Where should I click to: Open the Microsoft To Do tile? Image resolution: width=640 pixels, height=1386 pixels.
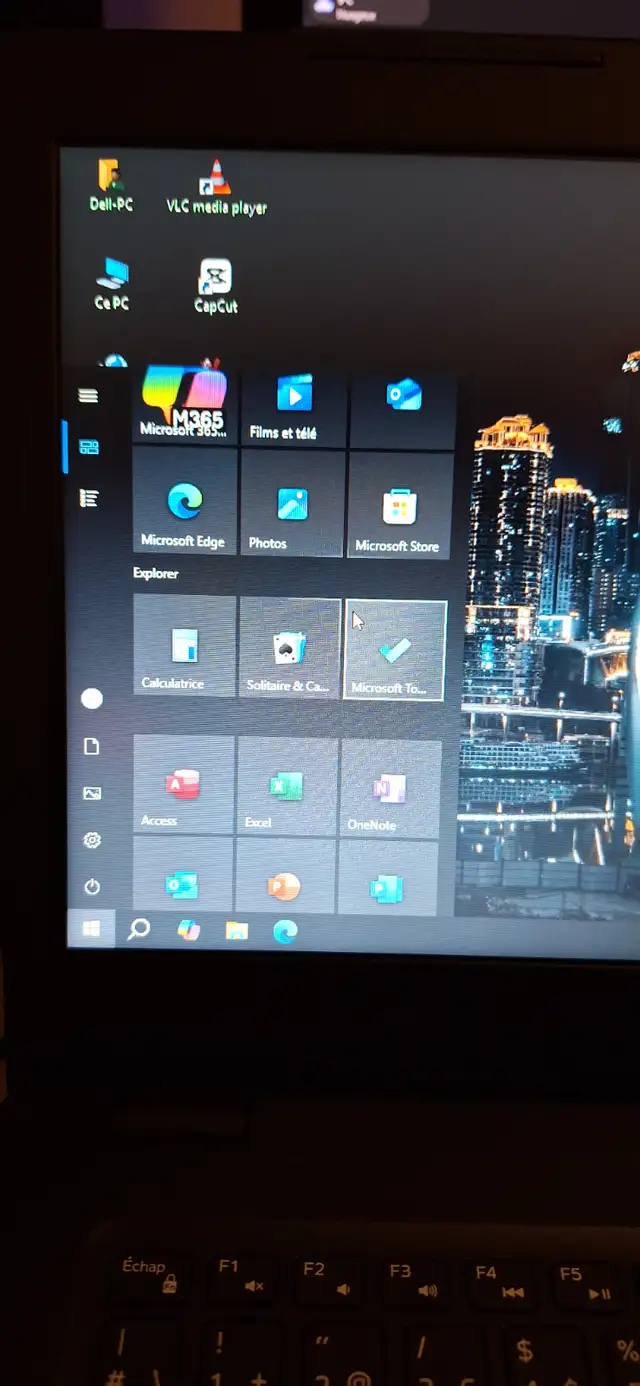click(x=395, y=650)
